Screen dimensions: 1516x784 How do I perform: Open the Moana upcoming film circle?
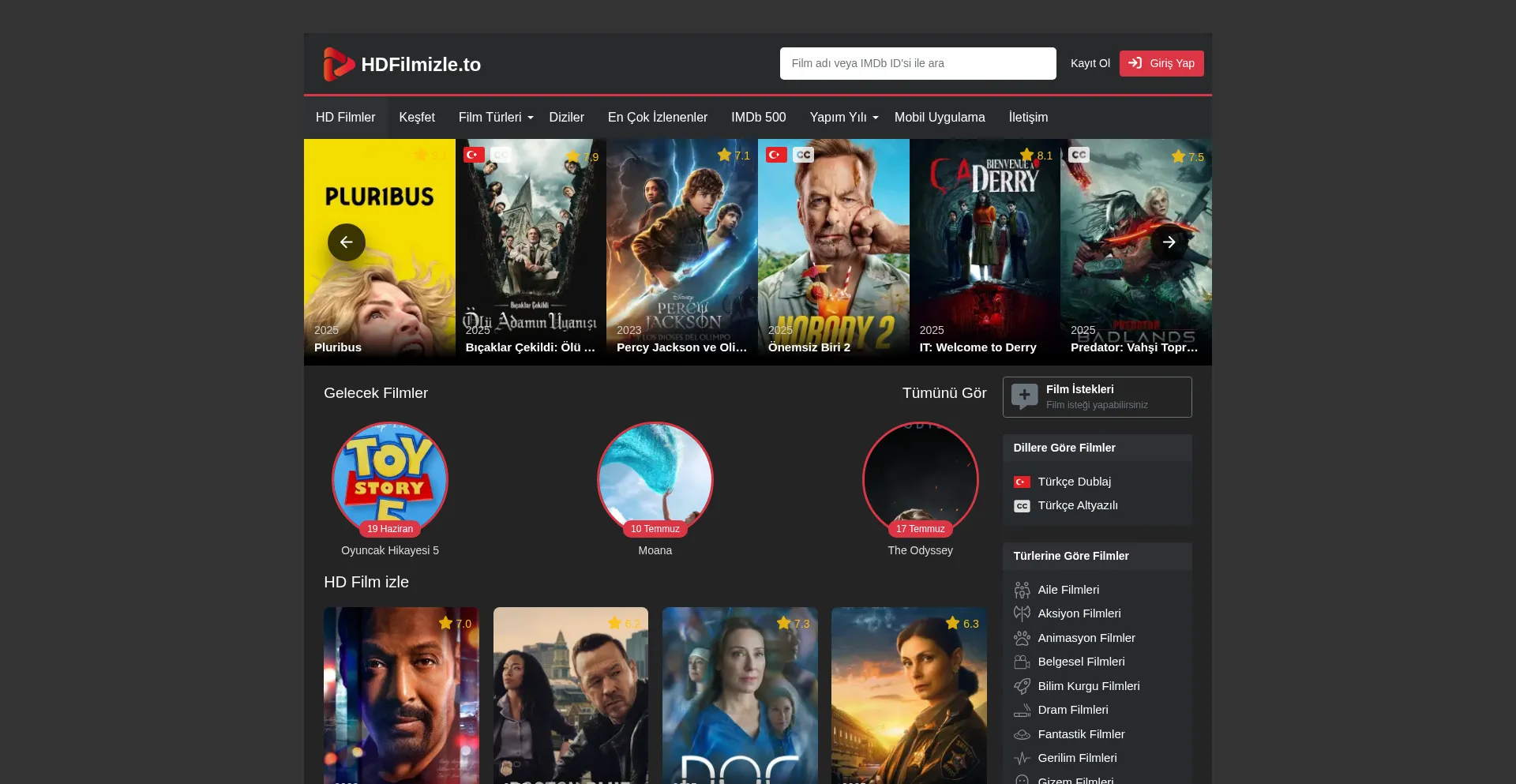point(655,478)
